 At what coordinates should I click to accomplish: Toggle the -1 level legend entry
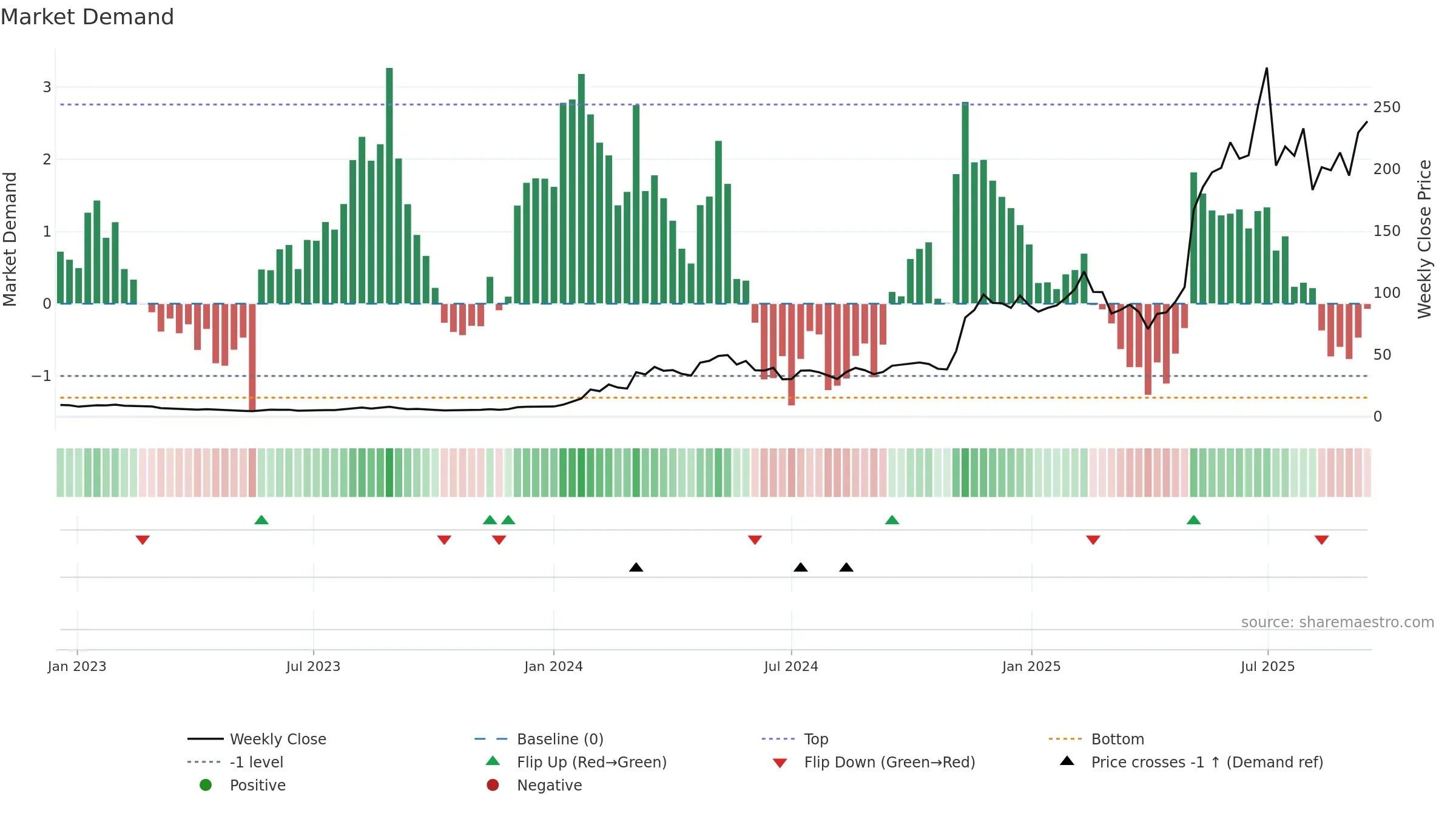coord(235,762)
